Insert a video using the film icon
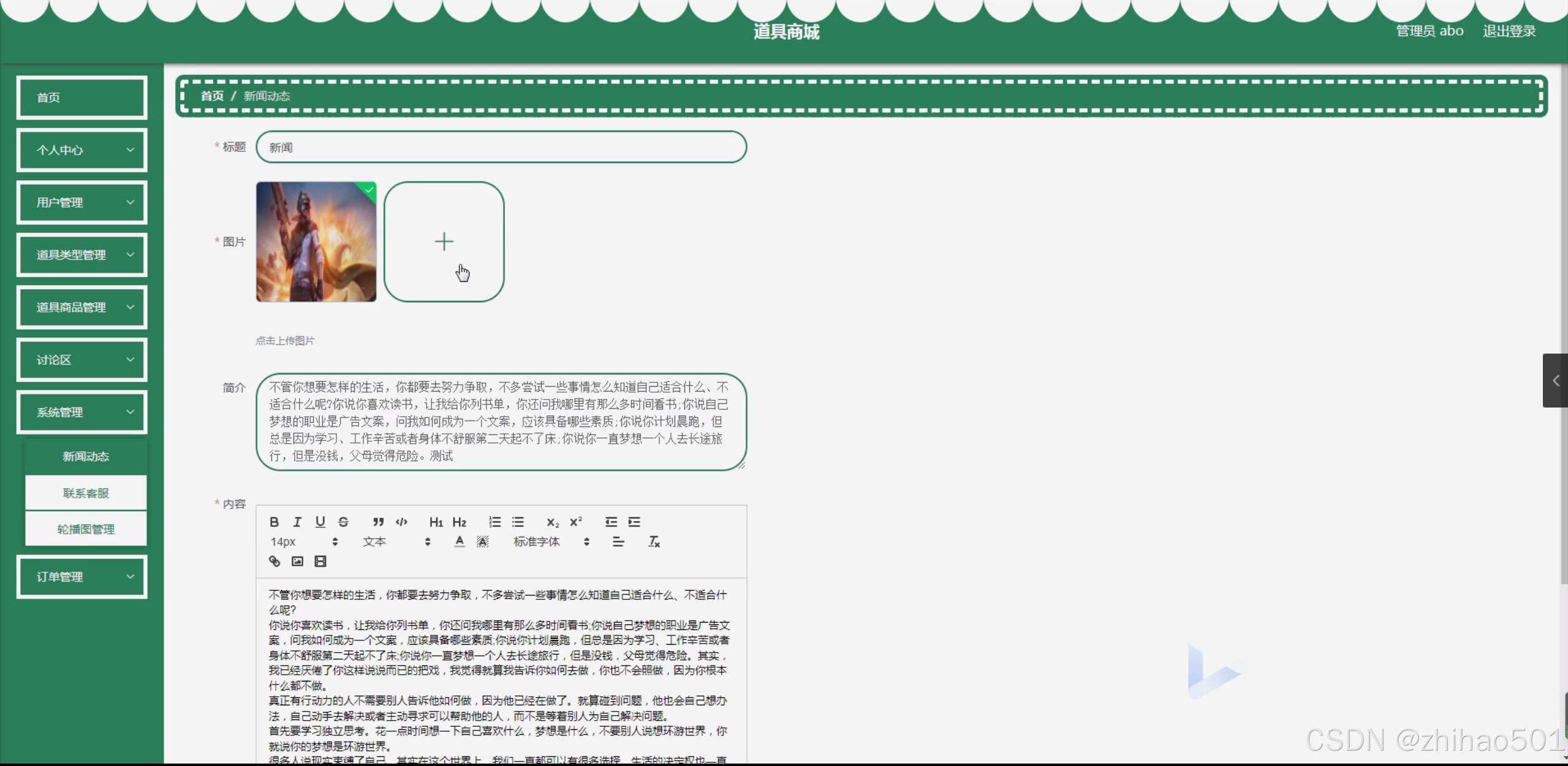This screenshot has height=766, width=1568. [x=320, y=561]
